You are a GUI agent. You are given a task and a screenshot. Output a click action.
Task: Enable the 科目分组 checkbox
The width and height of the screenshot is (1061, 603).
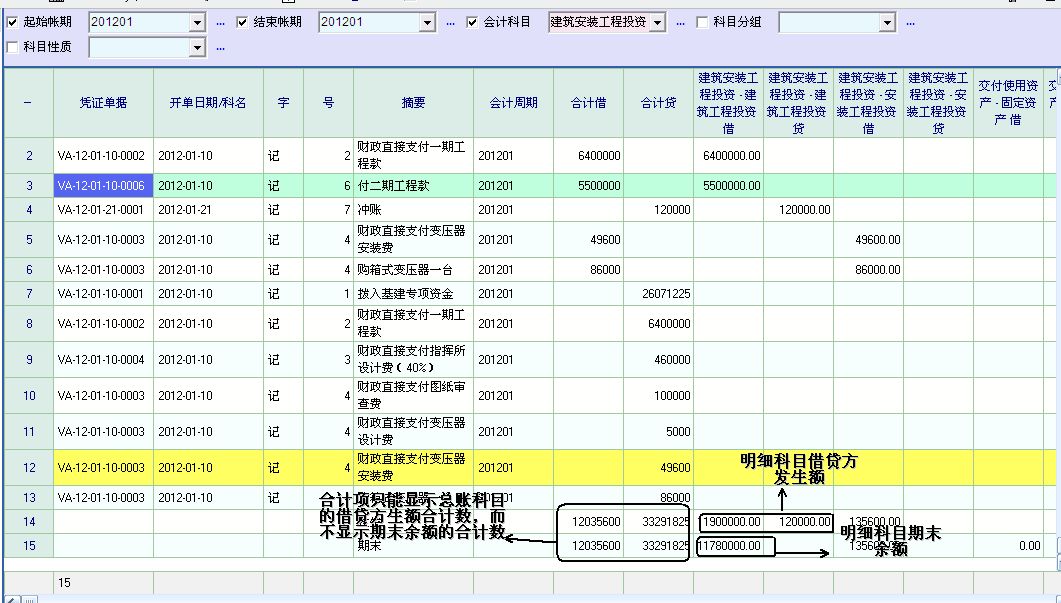[702, 22]
